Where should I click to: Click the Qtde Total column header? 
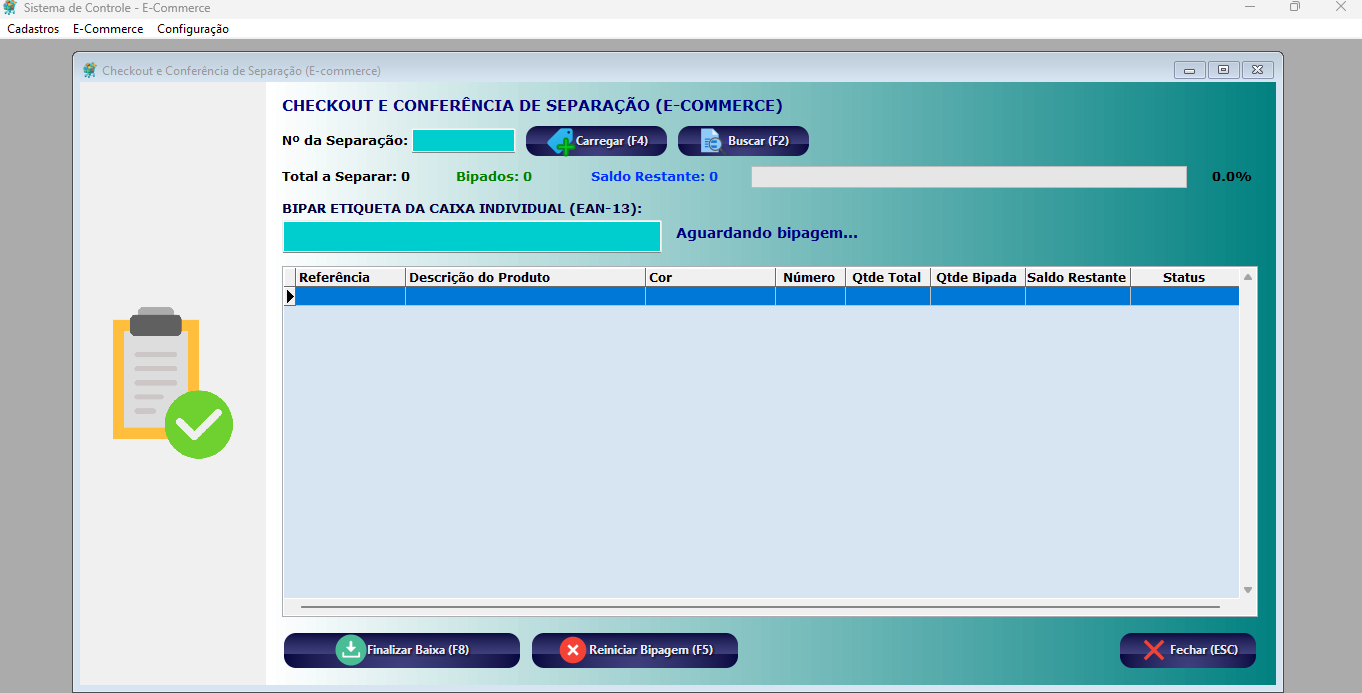(x=887, y=277)
